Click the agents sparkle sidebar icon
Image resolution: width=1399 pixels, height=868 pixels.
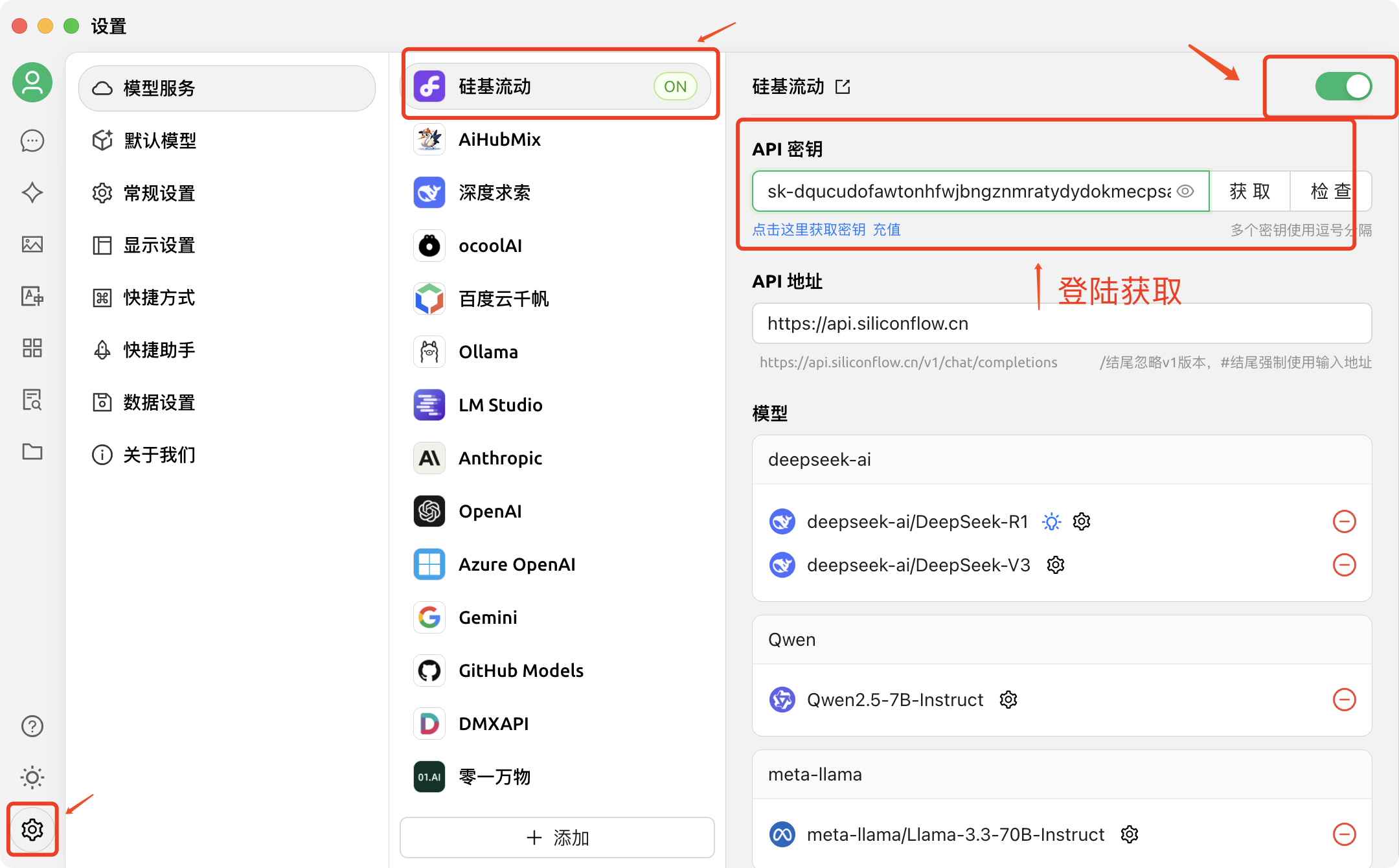coord(32,192)
